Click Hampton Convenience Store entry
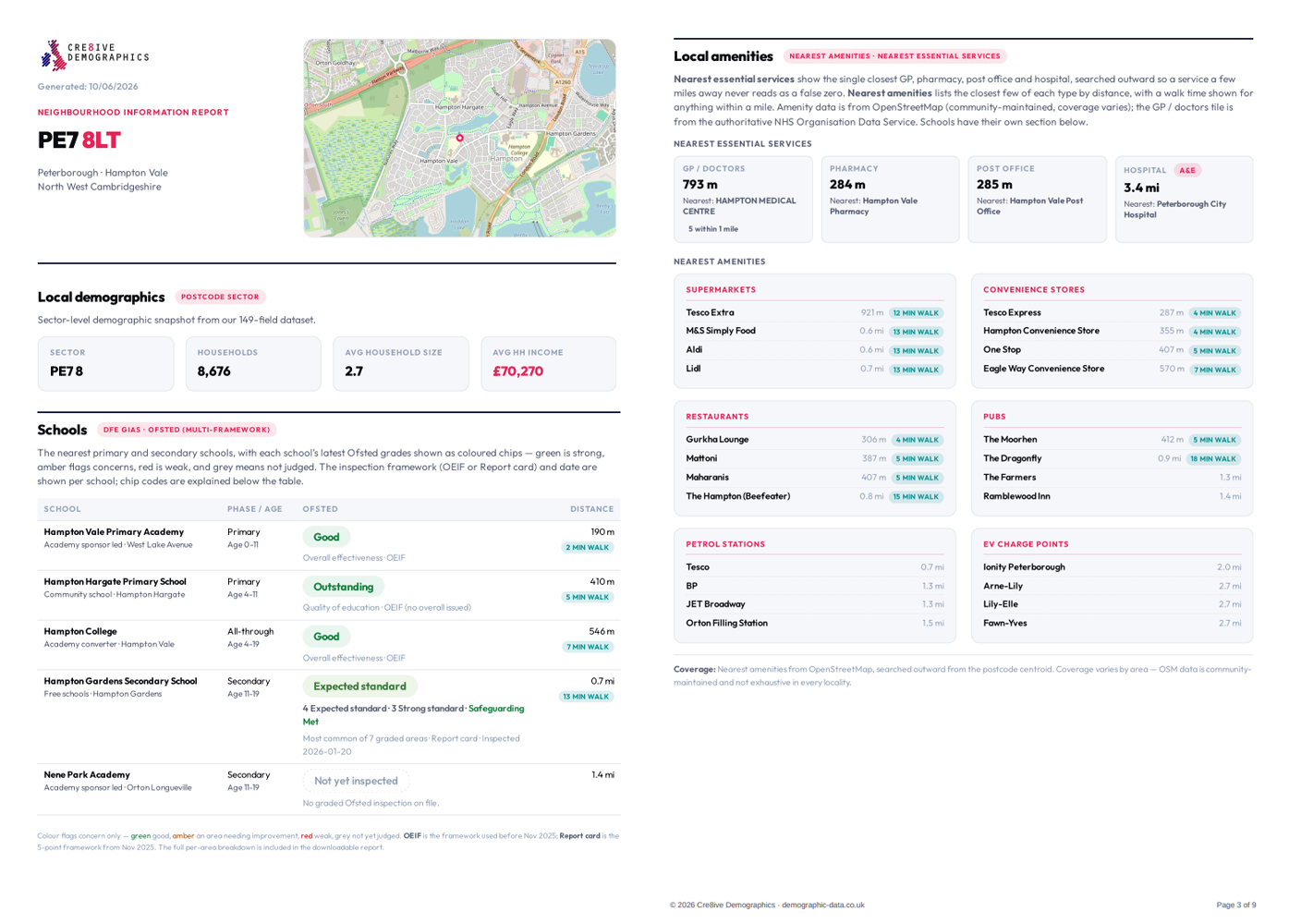This screenshot has width=1289, height=924. tap(1113, 332)
